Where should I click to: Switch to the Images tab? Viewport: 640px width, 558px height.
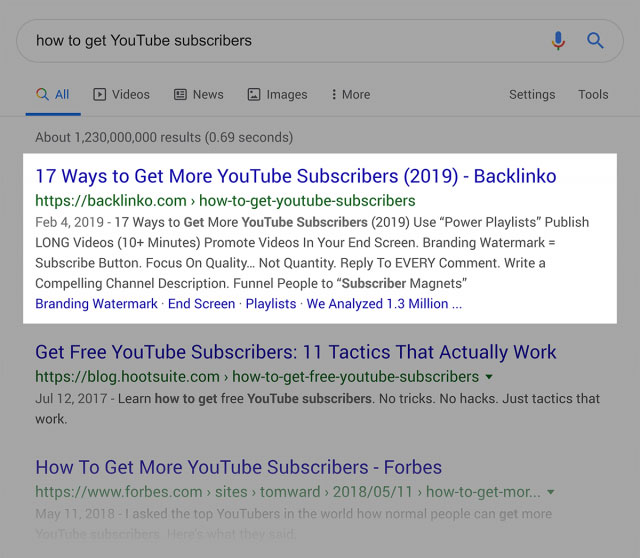tap(278, 94)
